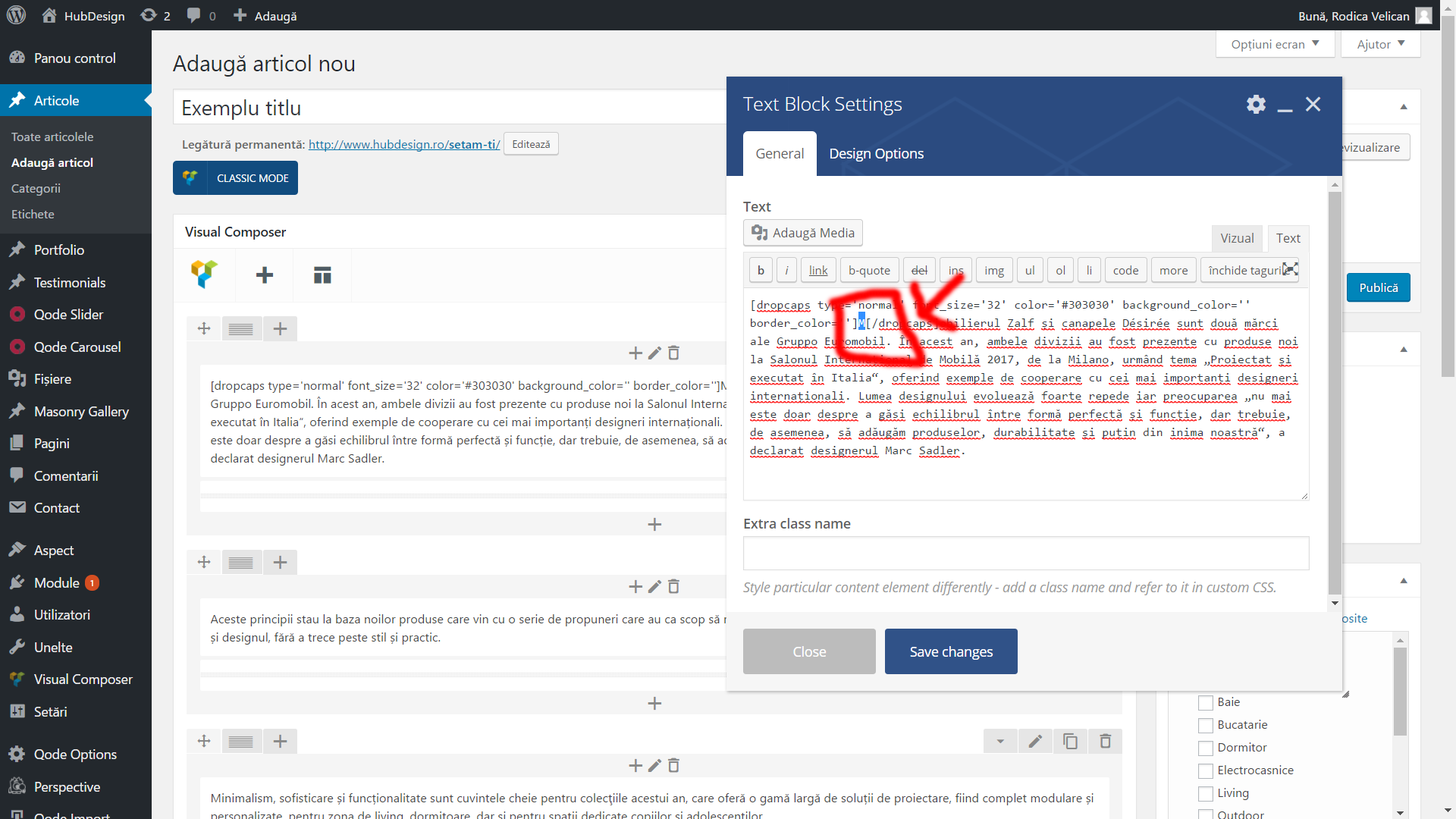Image resolution: width=1456 pixels, height=819 pixels.
Task: Delete the second row column trash icon
Action: pos(673,586)
